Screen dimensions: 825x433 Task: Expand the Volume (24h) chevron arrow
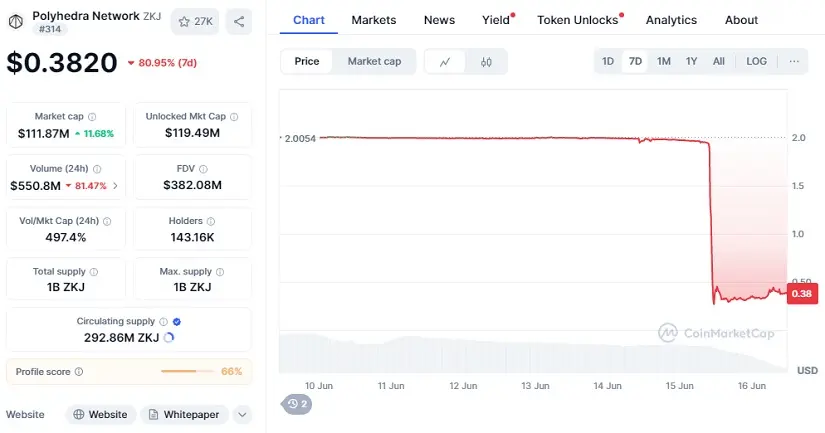(x=115, y=186)
